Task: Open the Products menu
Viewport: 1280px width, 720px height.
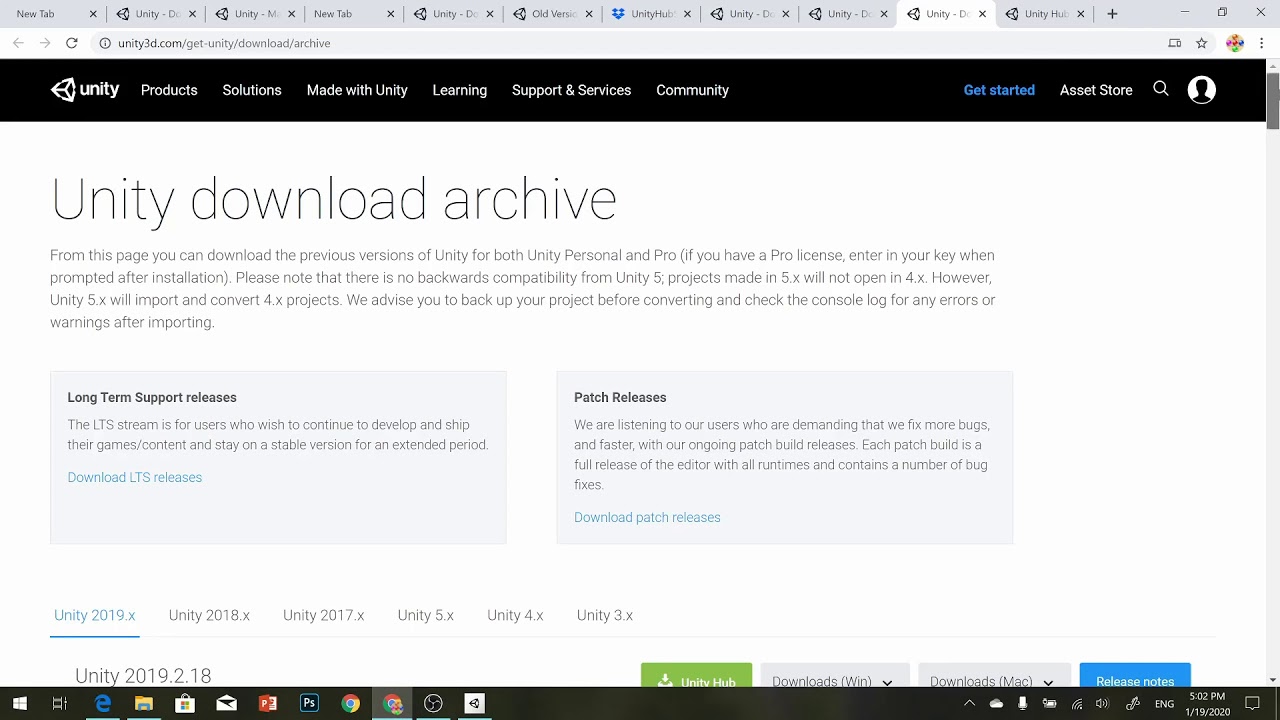Action: (168, 90)
